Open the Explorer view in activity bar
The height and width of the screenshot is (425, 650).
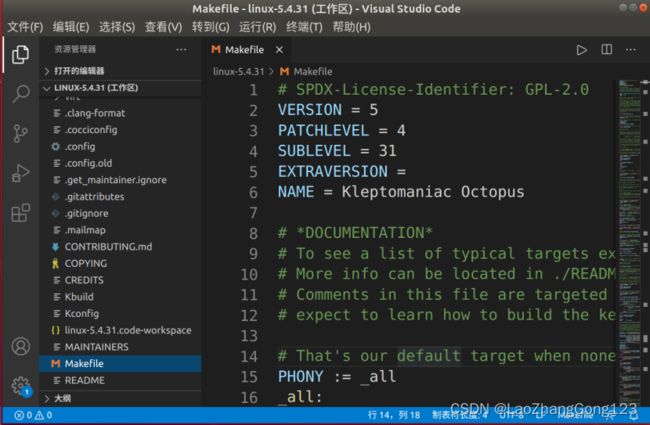pos(20,55)
